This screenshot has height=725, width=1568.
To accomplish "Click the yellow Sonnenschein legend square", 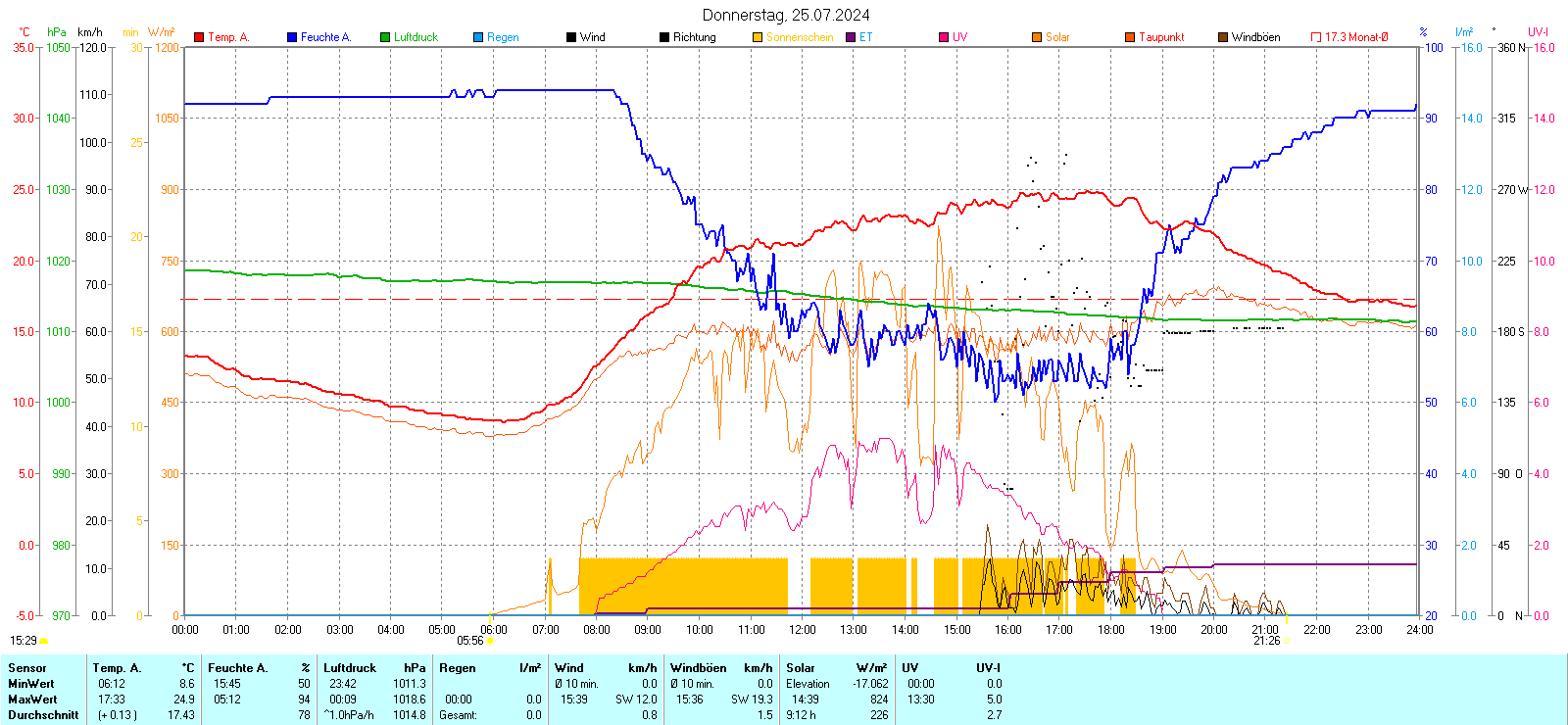I will pyautogui.click(x=758, y=37).
